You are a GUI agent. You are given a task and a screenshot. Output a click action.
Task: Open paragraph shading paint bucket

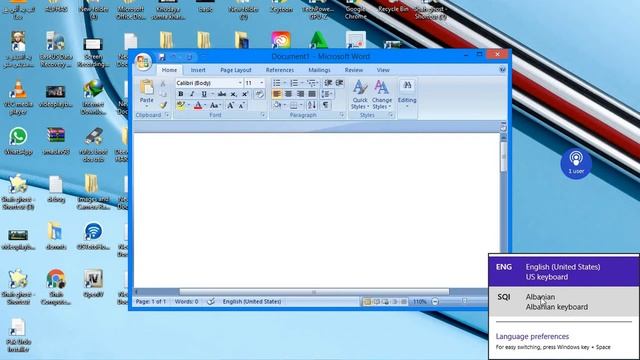tap(278, 106)
